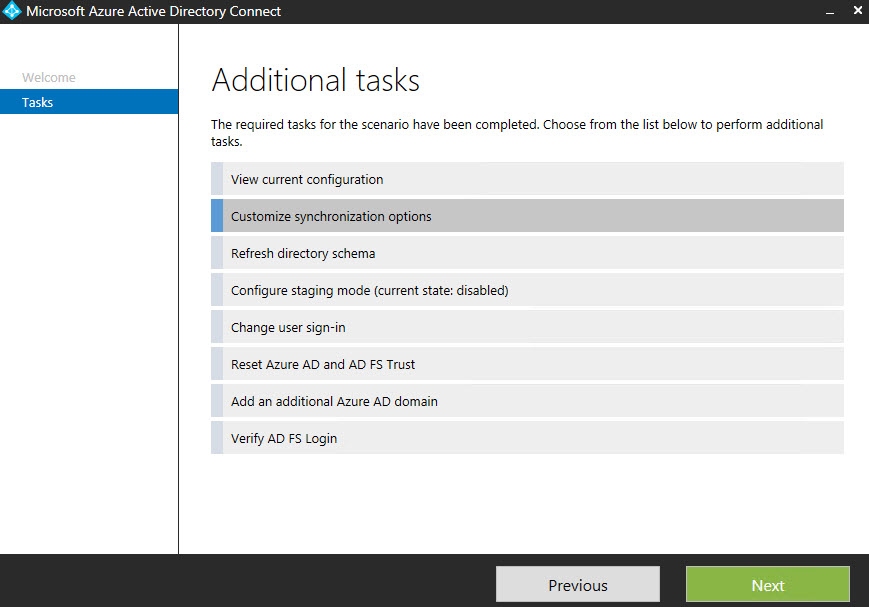Minimize the Azure AD Connect window
The width and height of the screenshot is (869, 607).
tap(829, 12)
